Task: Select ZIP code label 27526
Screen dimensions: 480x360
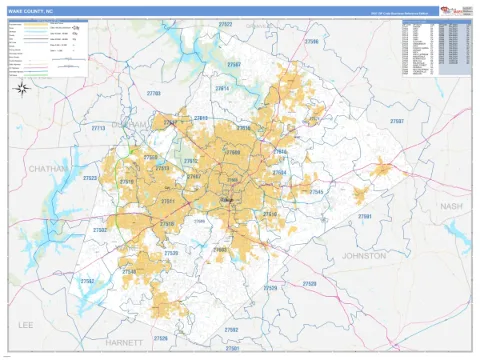Action: coord(161,338)
